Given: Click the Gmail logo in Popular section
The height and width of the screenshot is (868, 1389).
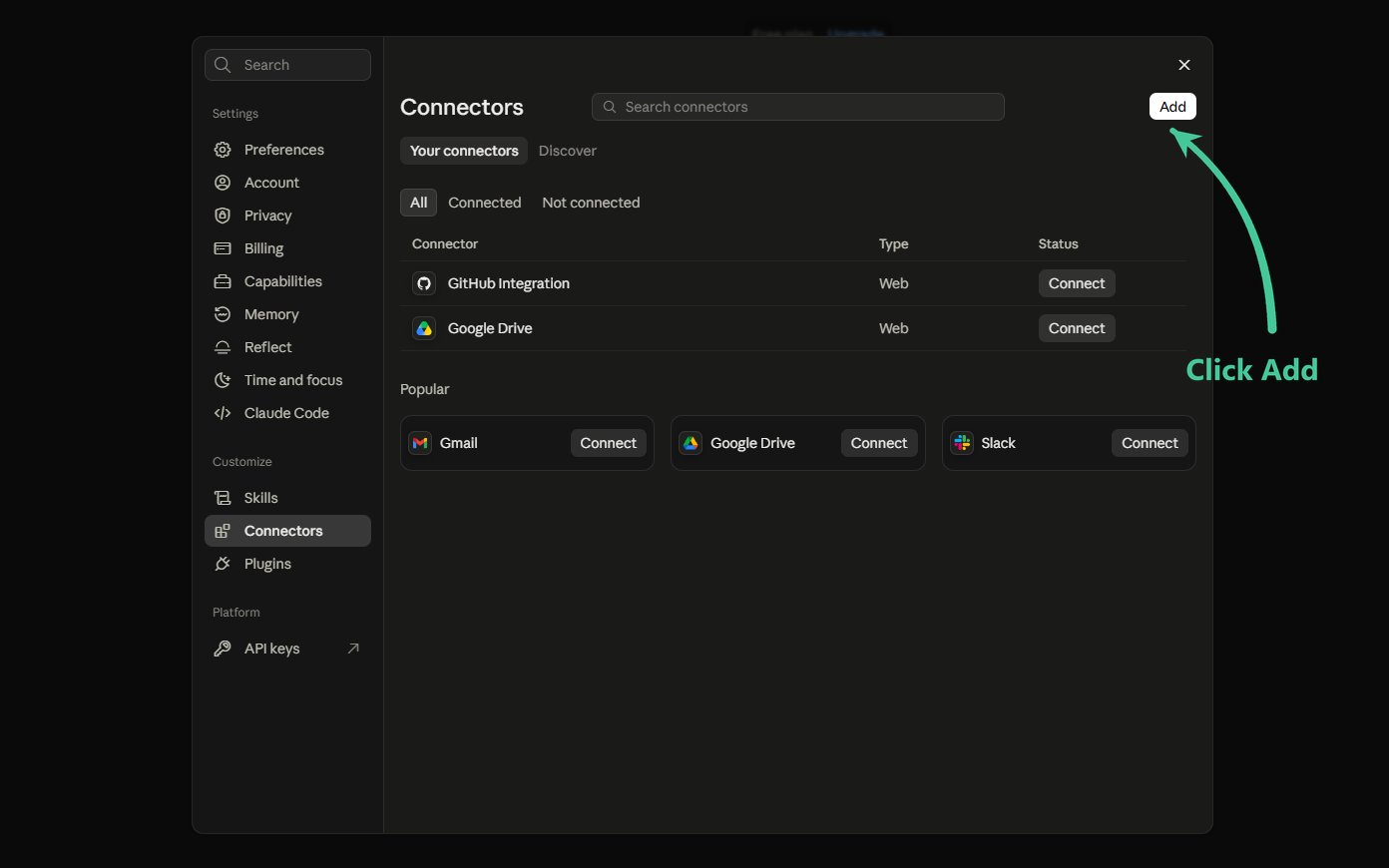Looking at the screenshot, I should (x=420, y=443).
